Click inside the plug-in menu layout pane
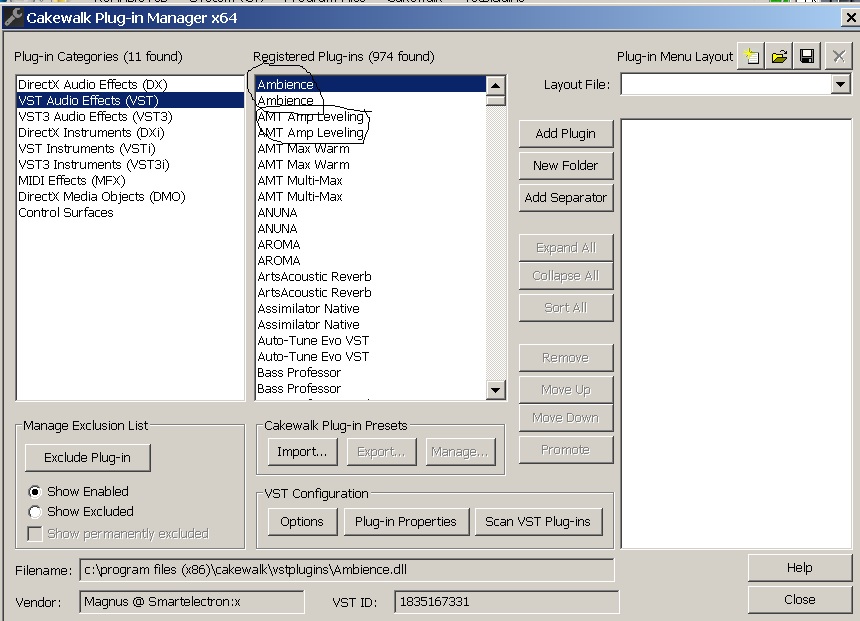 tap(736, 334)
